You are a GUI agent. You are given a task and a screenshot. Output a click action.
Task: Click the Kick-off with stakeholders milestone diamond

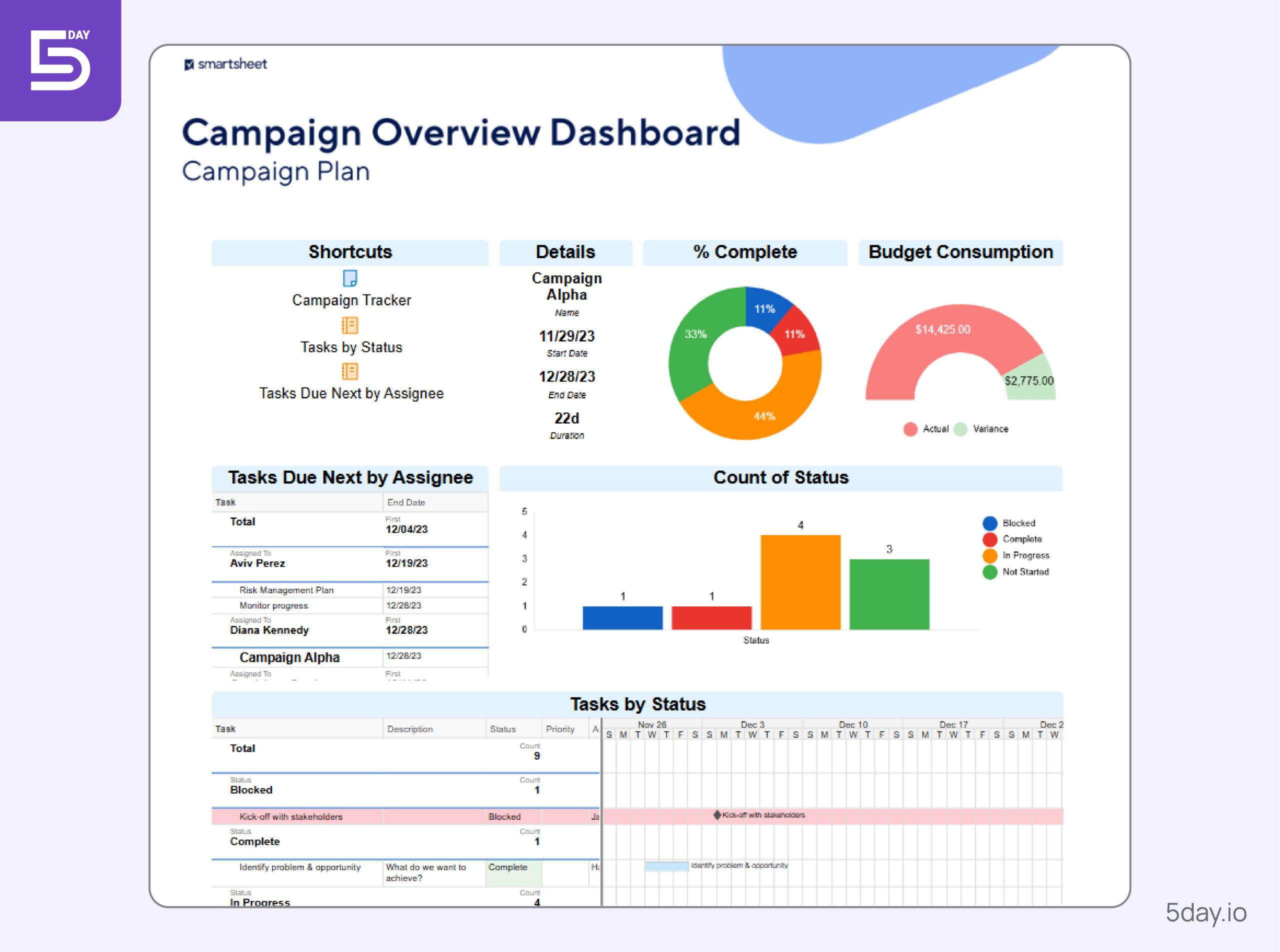[717, 815]
